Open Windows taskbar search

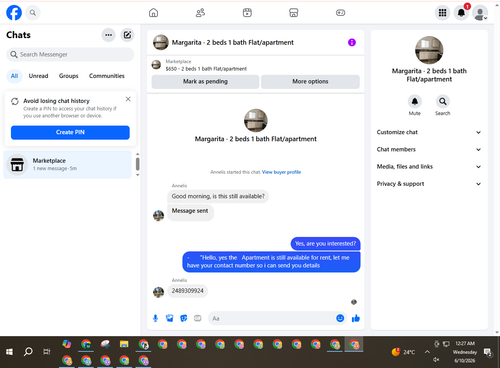click(x=28, y=352)
